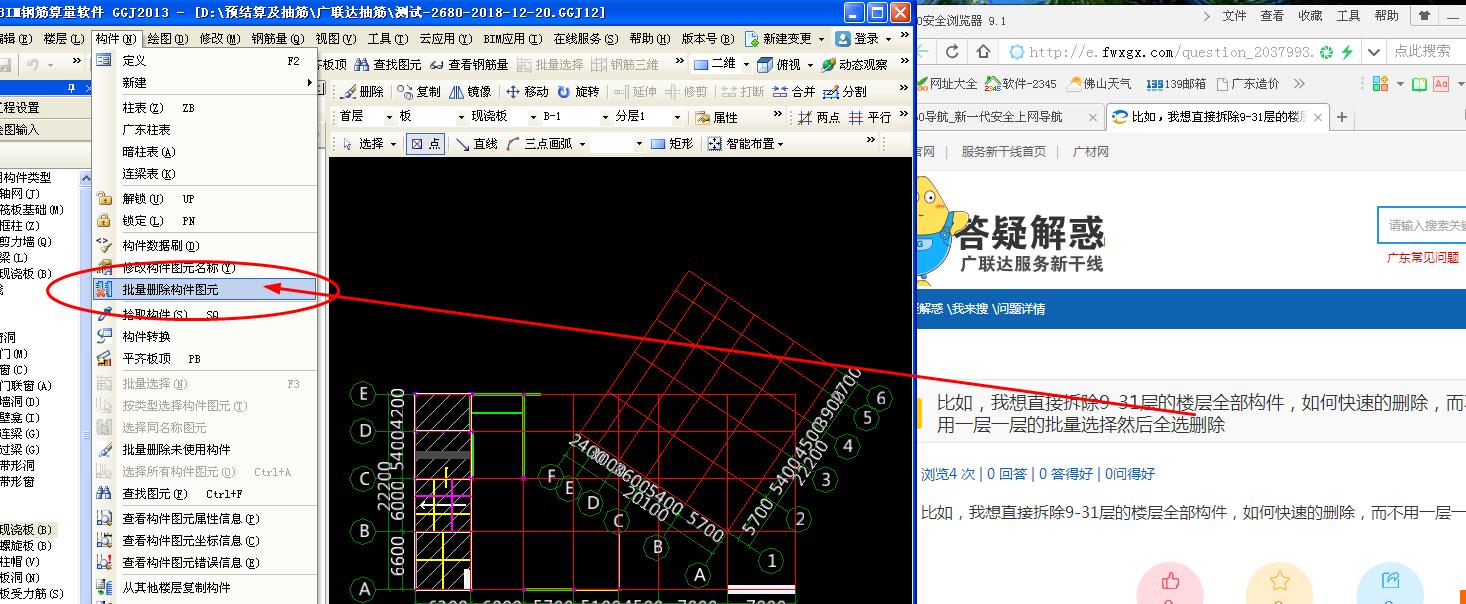Select the 直线 line draw tool

tap(477, 144)
